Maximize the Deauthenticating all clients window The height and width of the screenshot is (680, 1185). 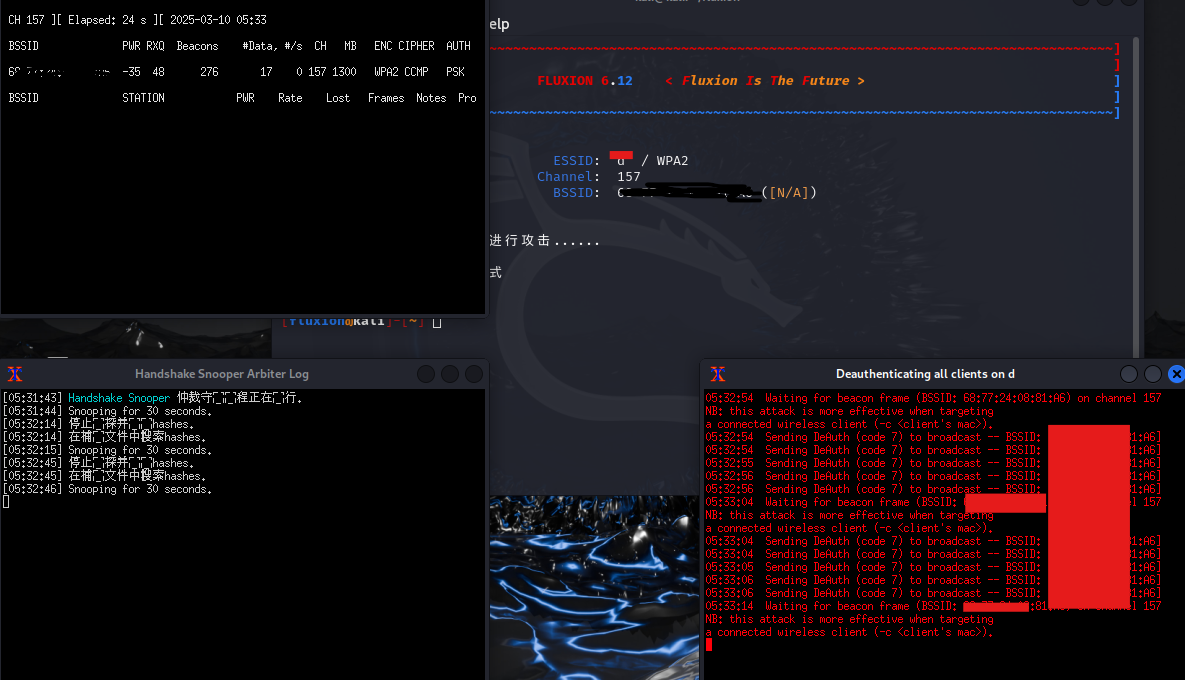(x=1153, y=374)
